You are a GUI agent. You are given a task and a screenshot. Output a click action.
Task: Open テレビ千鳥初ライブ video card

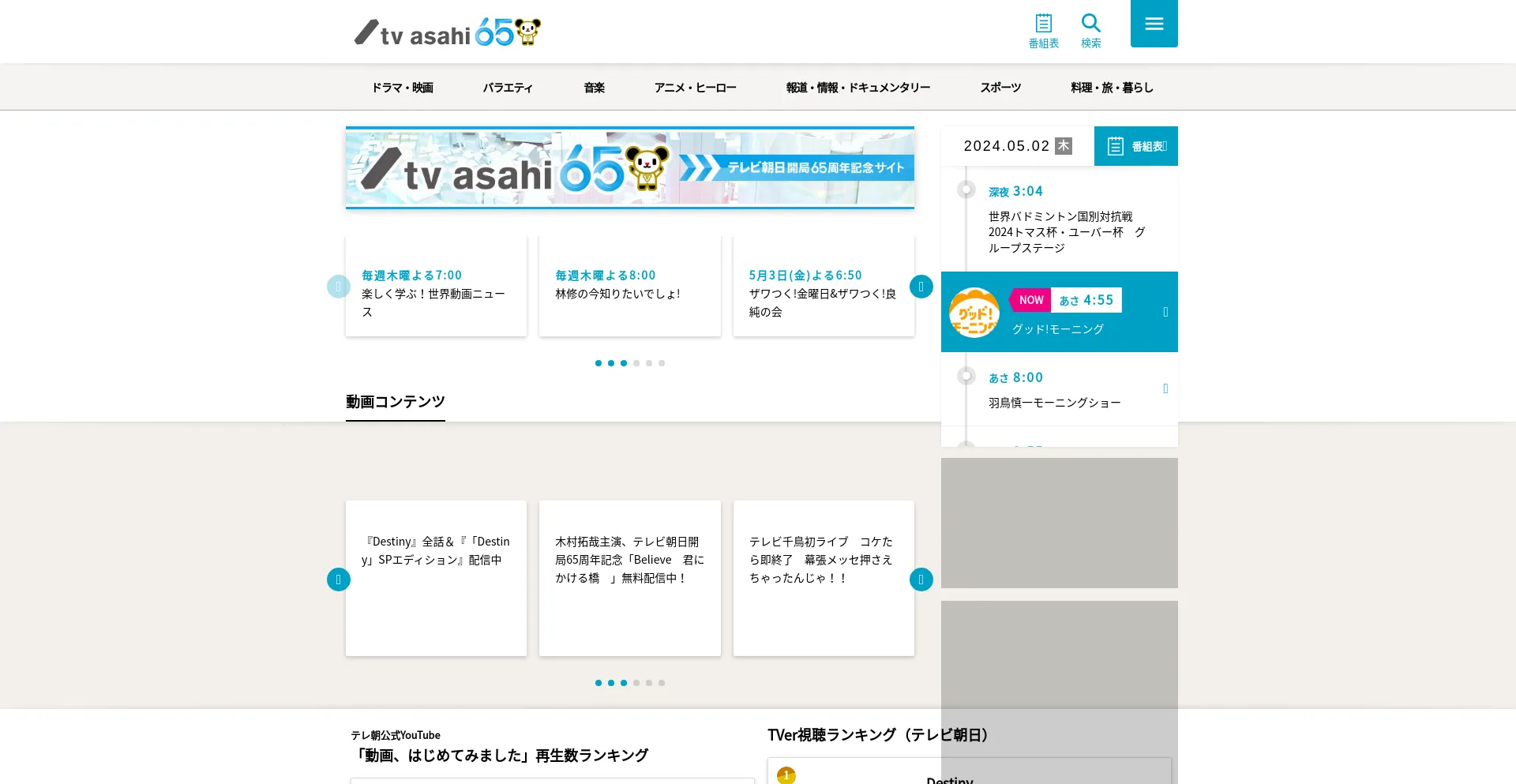[824, 578]
